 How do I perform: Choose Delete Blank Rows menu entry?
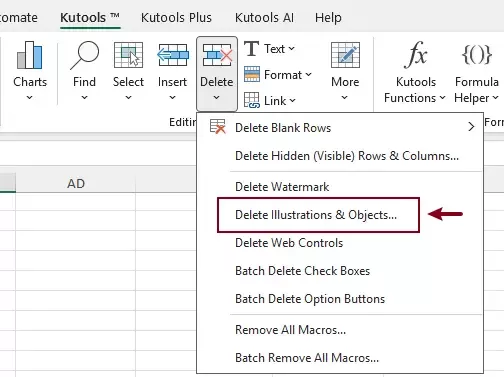pyautogui.click(x=340, y=127)
